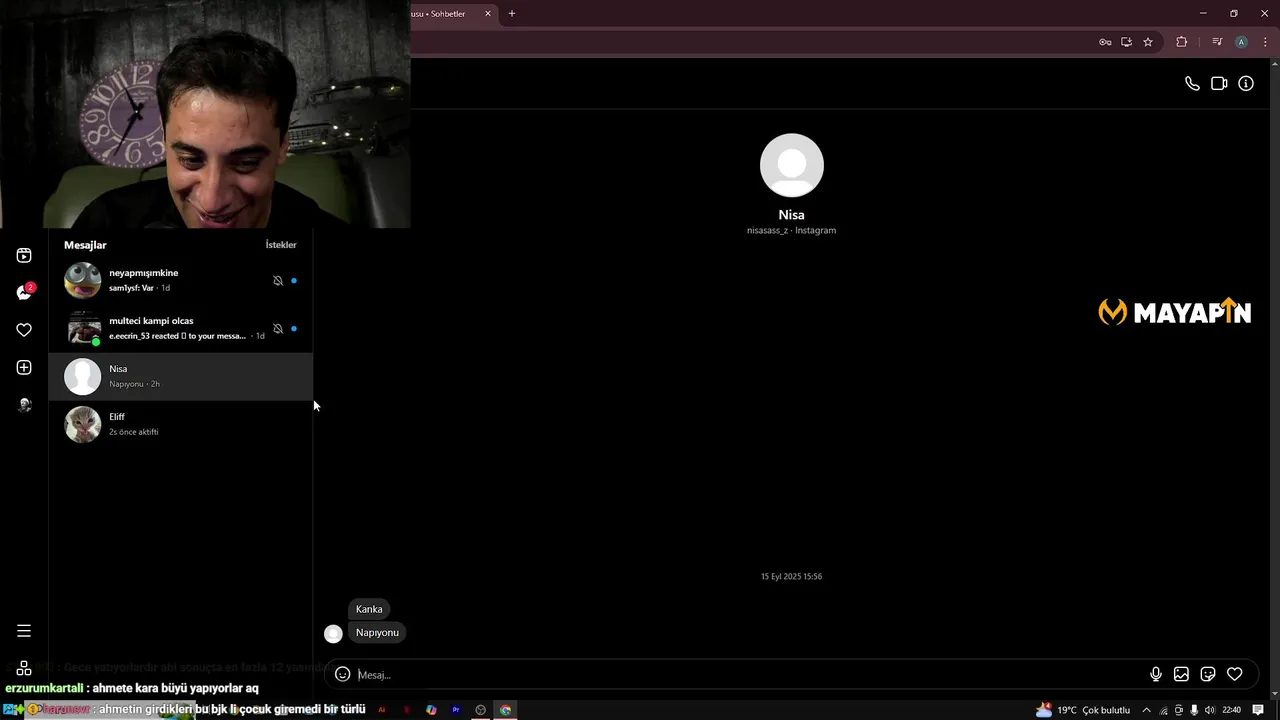
Task: Open volume control in system tray
Action: click(x=1210, y=710)
